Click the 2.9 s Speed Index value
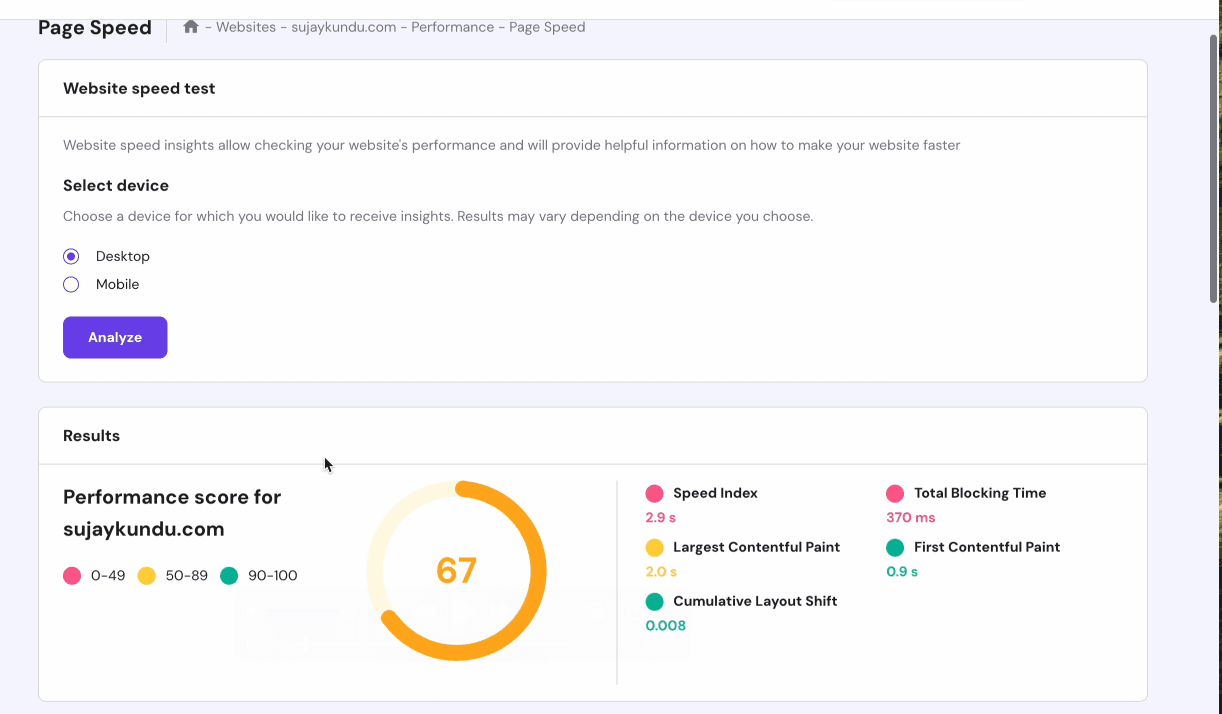The image size is (1222, 714). [662, 517]
